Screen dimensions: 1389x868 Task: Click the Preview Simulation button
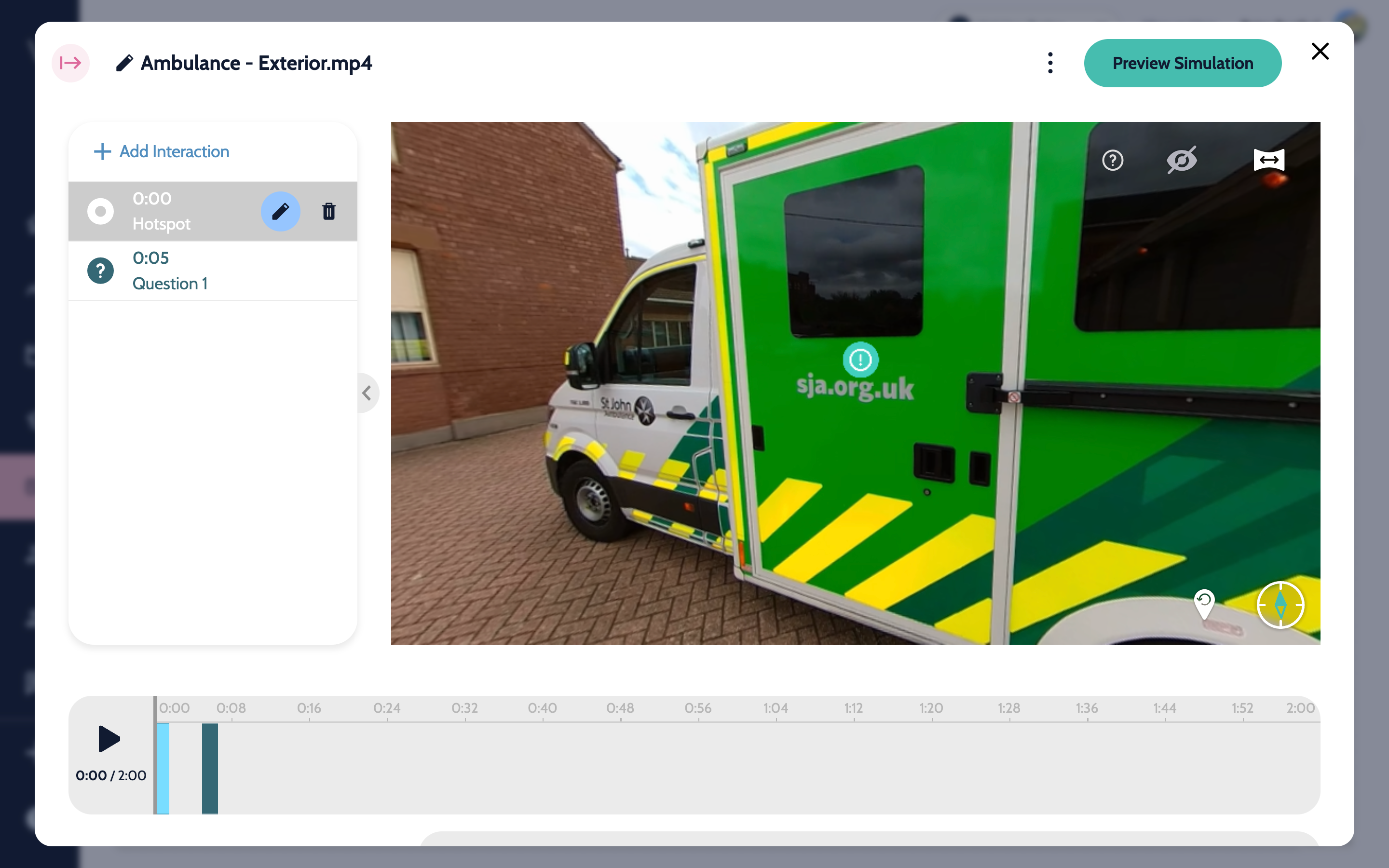pyautogui.click(x=1183, y=63)
